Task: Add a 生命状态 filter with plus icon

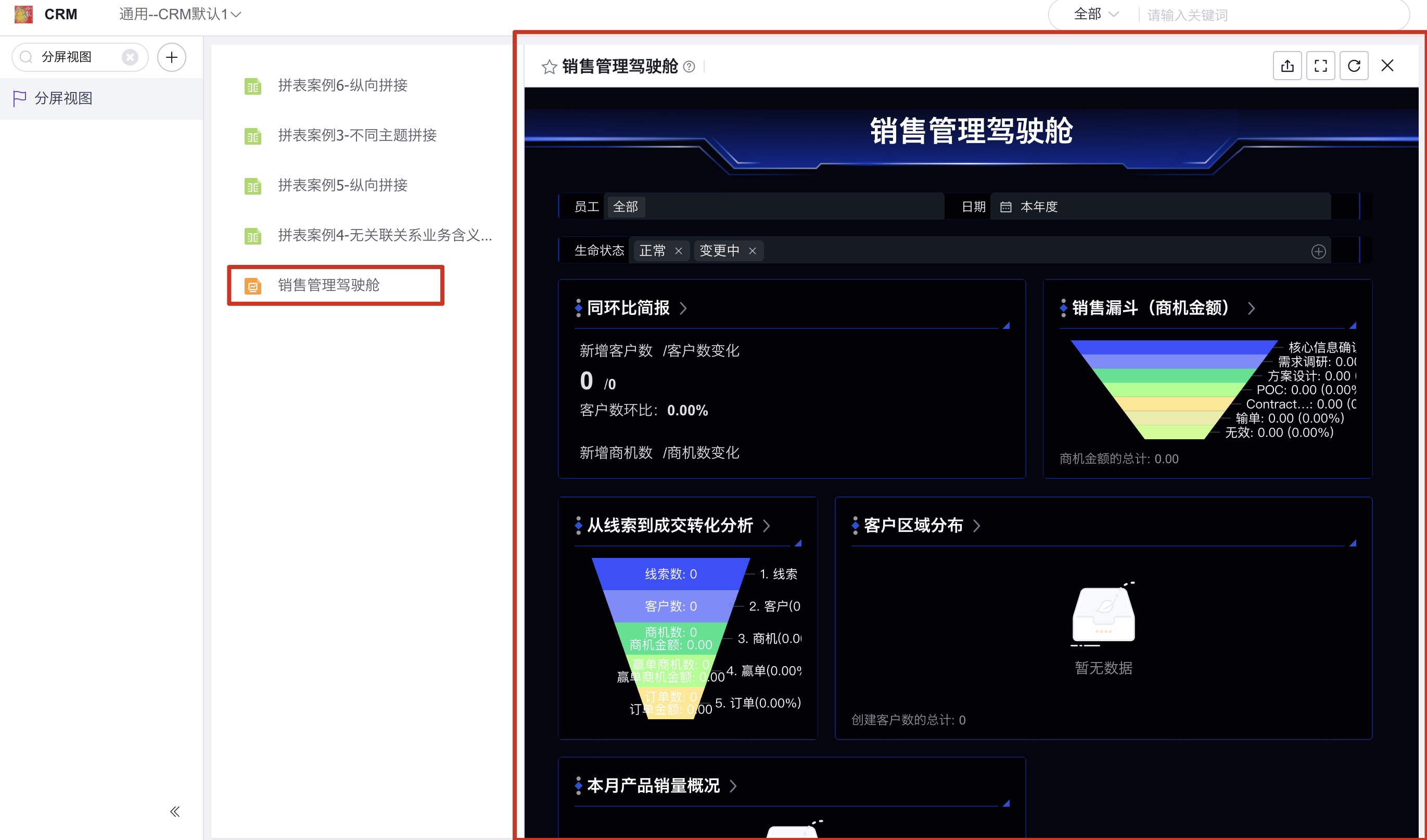Action: pyautogui.click(x=1318, y=251)
